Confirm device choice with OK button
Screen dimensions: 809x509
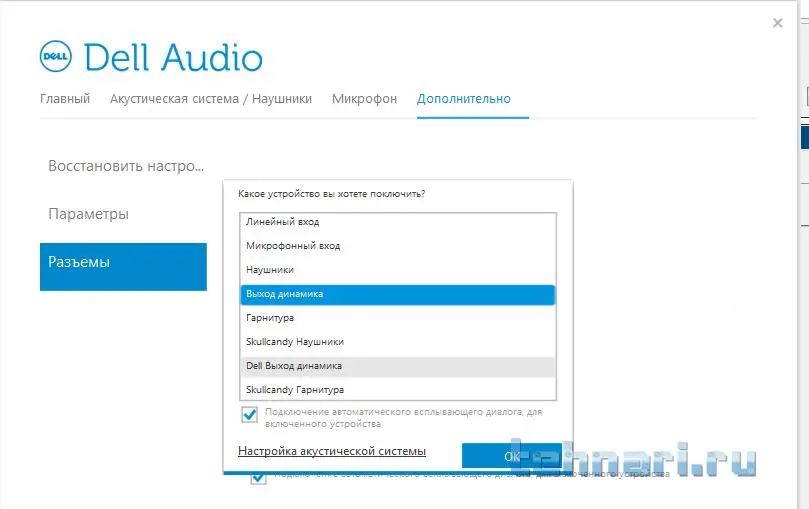coord(512,456)
